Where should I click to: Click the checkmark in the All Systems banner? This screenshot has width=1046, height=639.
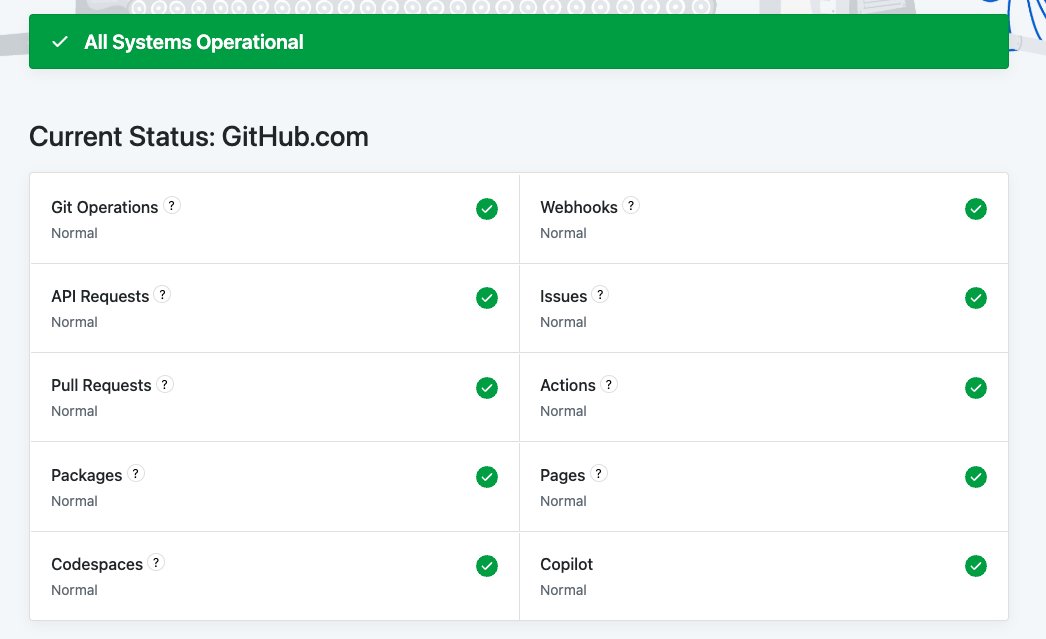[x=60, y=42]
